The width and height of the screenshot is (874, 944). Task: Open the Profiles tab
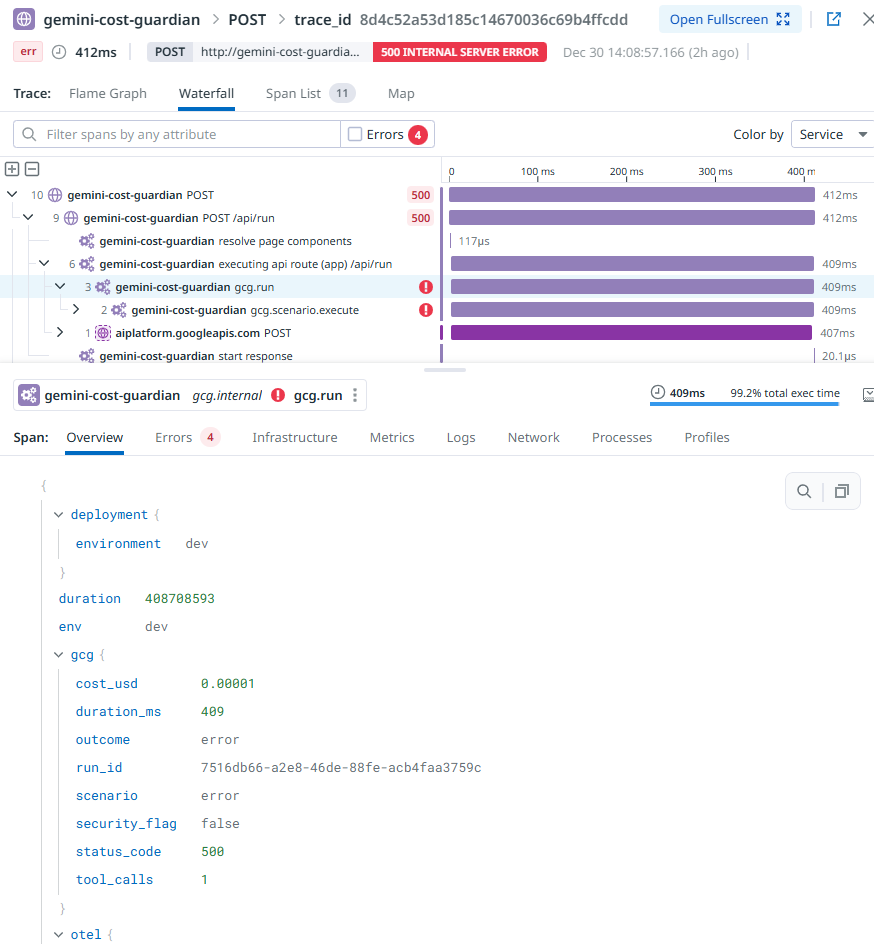pyautogui.click(x=707, y=438)
